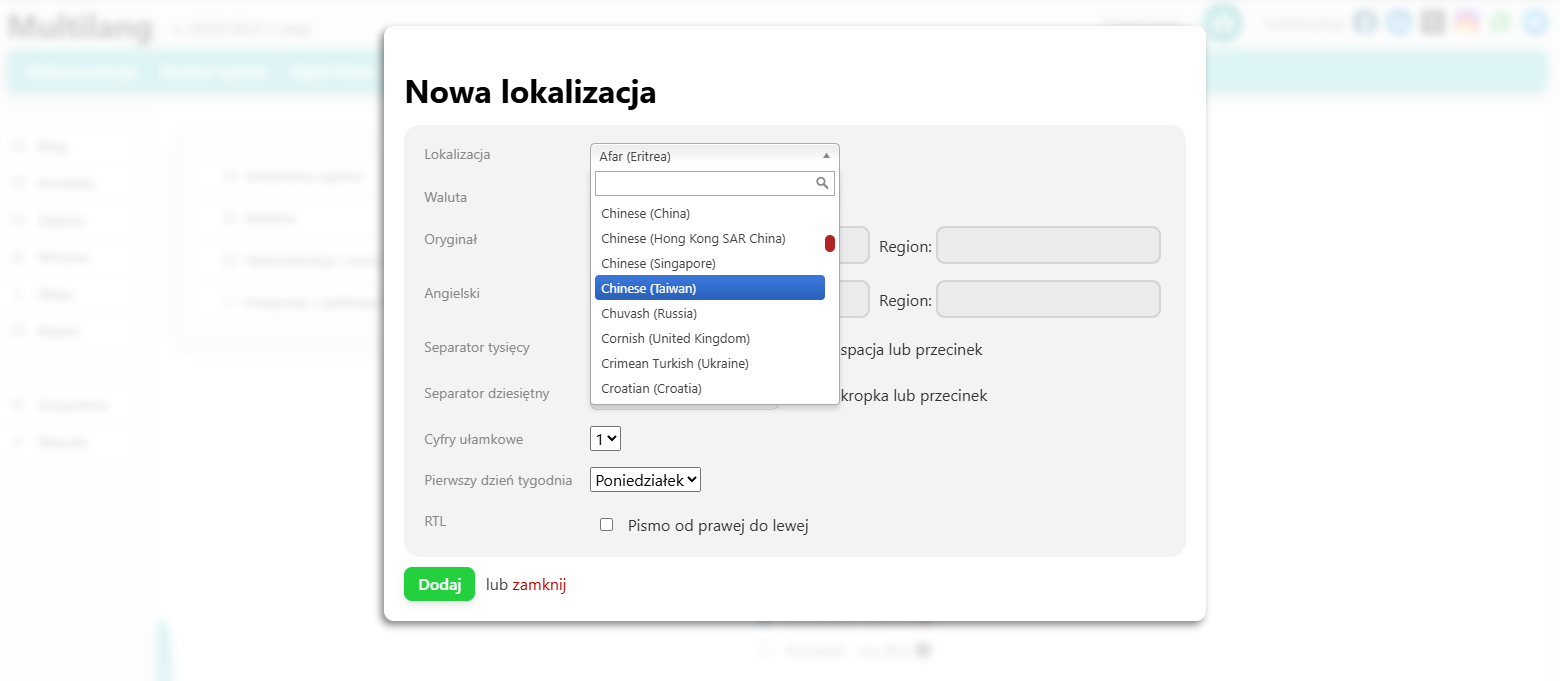Screen dimensions: 1560x681
Task: Click the upper Region input field
Action: click(x=1047, y=245)
